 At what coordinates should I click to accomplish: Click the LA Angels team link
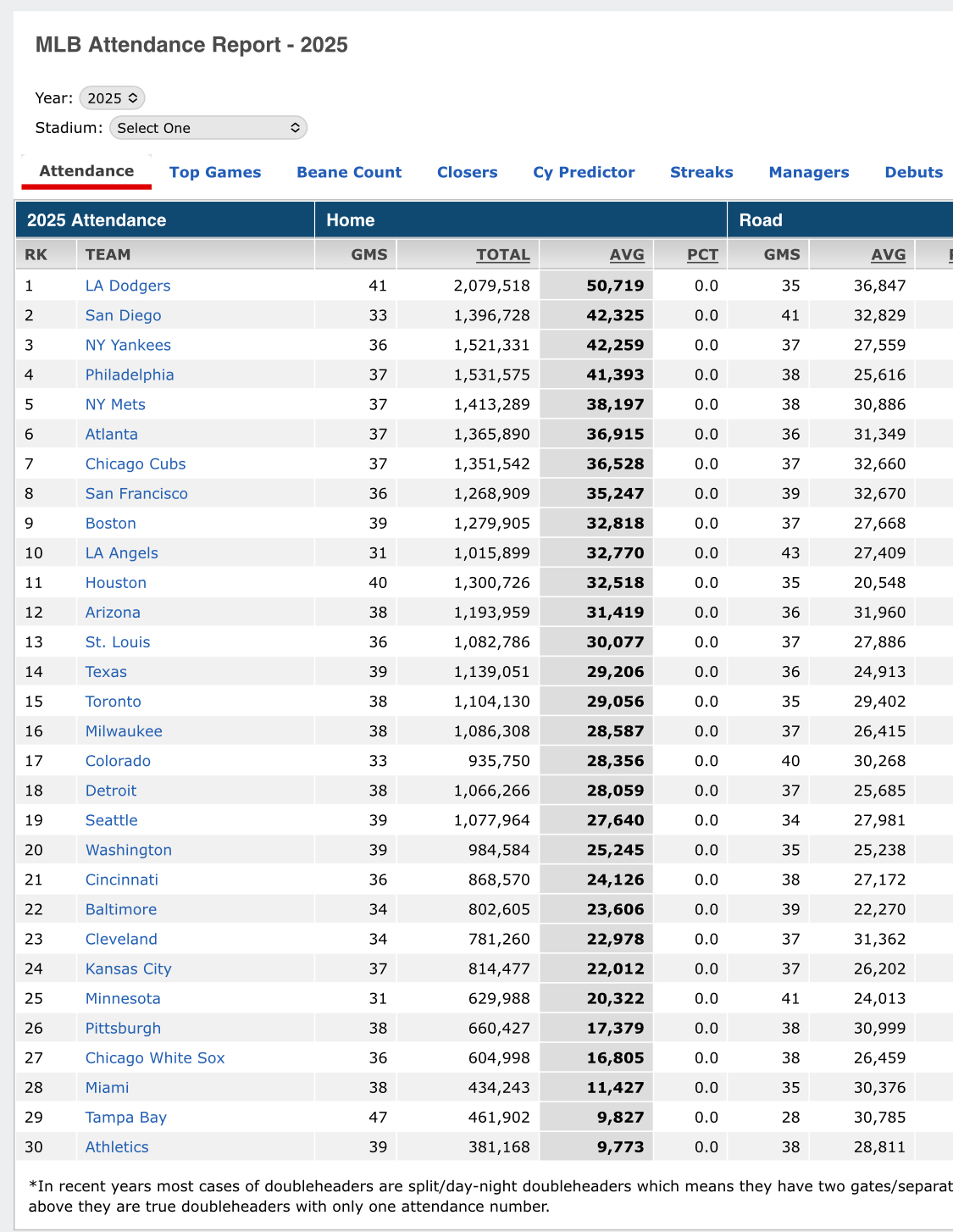coord(122,552)
